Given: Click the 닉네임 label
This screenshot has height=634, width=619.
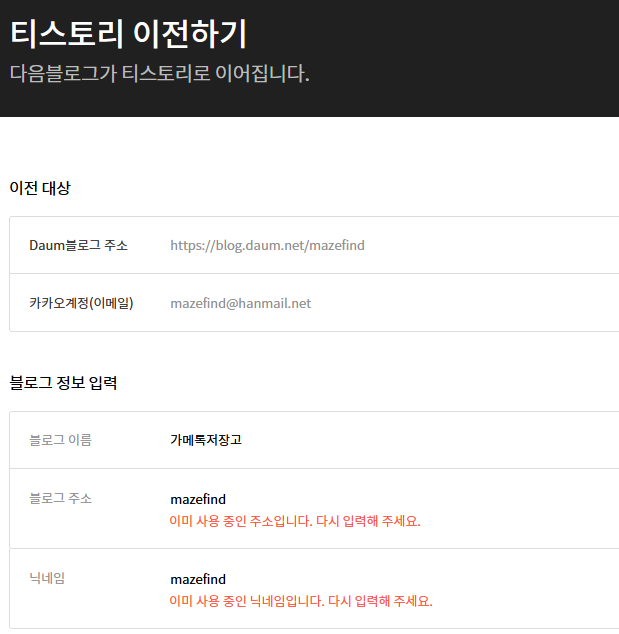Looking at the screenshot, I should tap(47, 578).
